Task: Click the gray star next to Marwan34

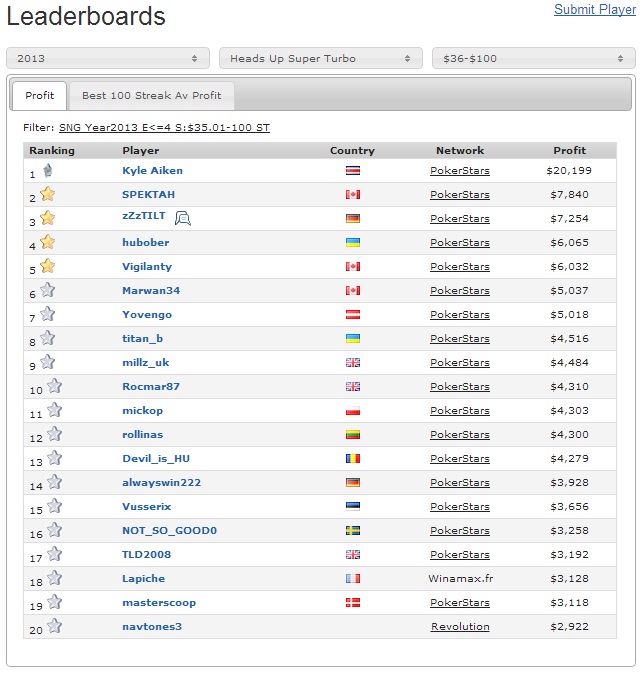Action: coord(47,290)
